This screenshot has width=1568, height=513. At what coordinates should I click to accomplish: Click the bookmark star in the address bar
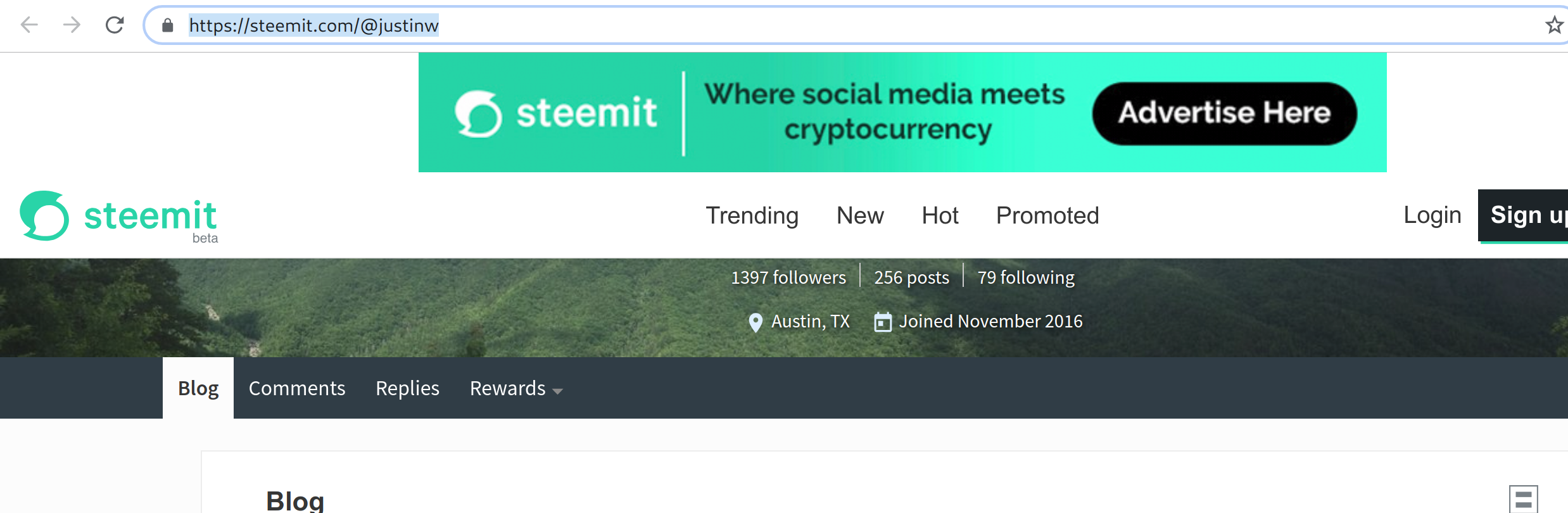pyautogui.click(x=1553, y=25)
